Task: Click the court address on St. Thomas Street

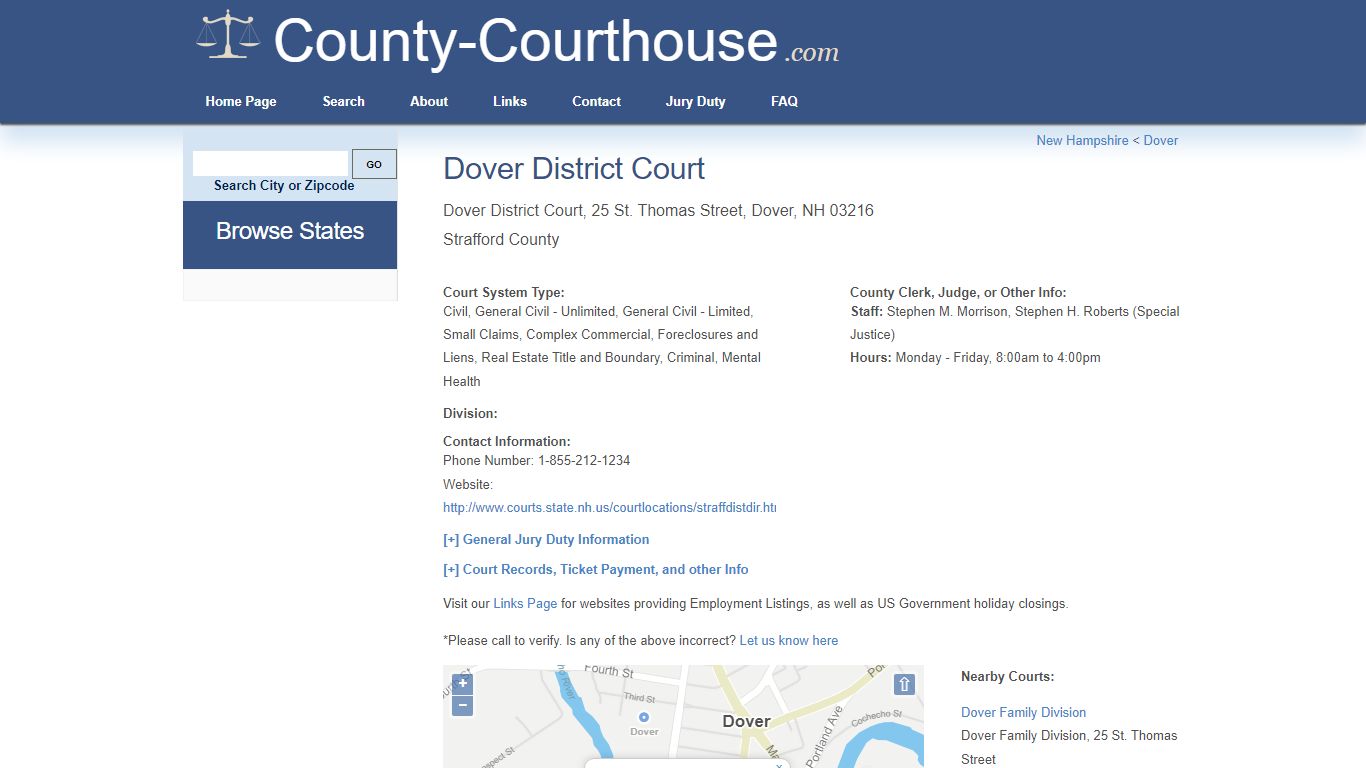Action: pyautogui.click(x=658, y=211)
